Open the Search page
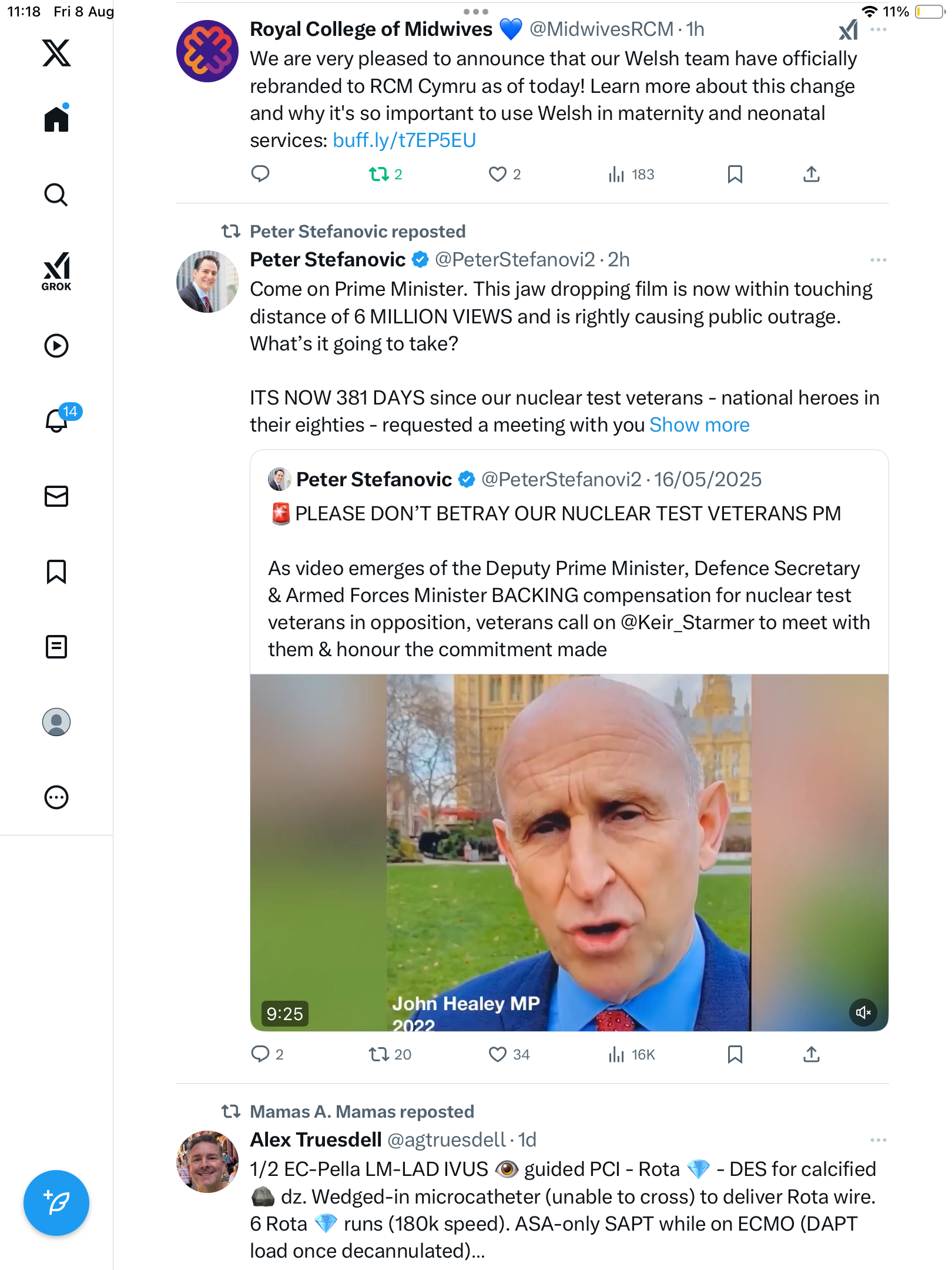952x1270 pixels. coord(56,195)
